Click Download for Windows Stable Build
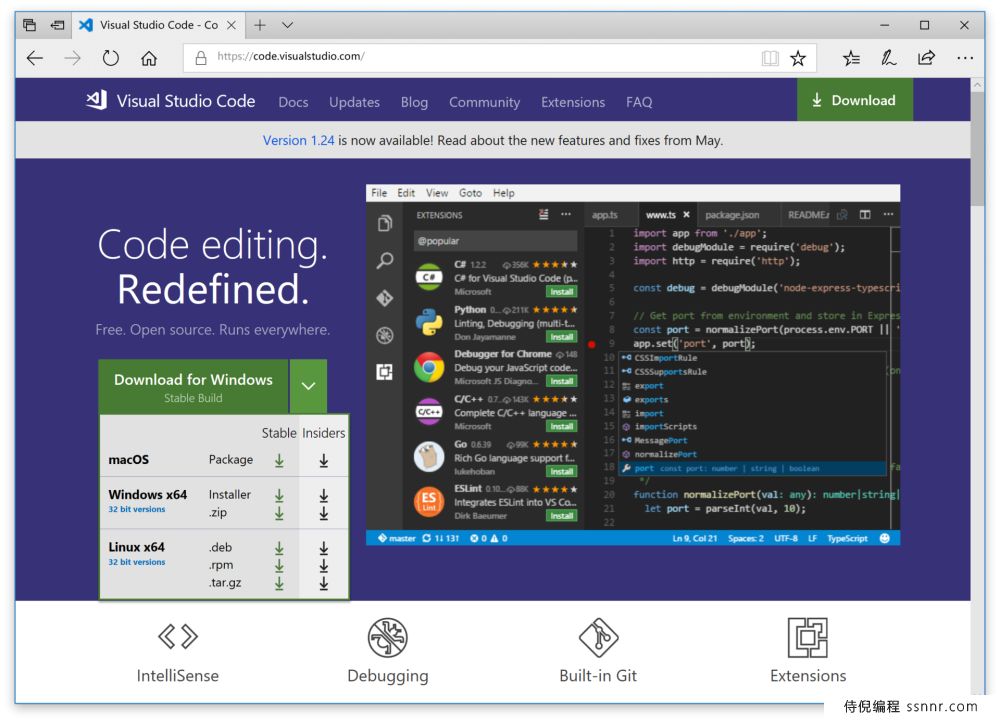The width and height of the screenshot is (1000, 722). click(193, 387)
